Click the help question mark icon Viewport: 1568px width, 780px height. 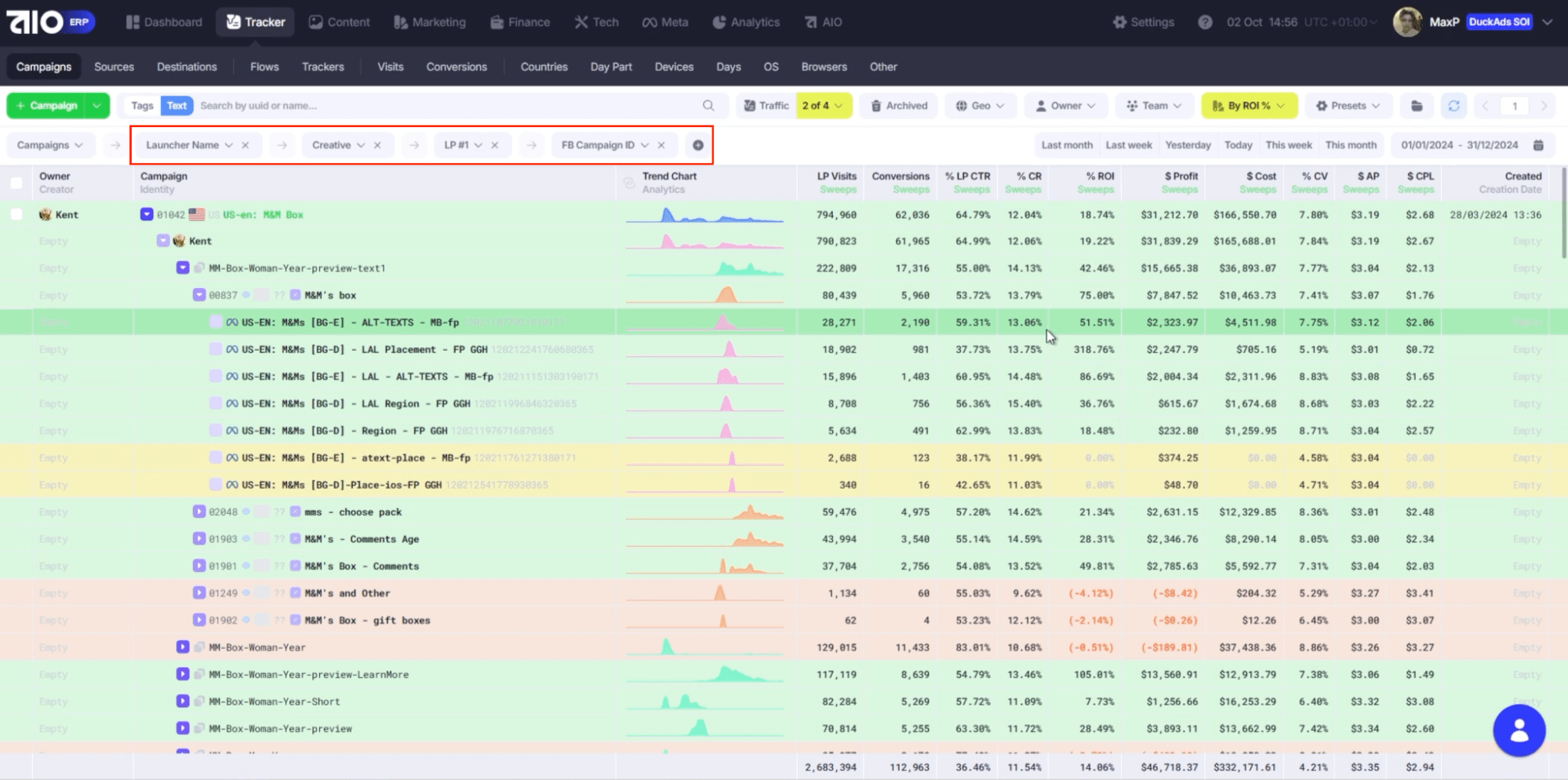click(x=1205, y=22)
